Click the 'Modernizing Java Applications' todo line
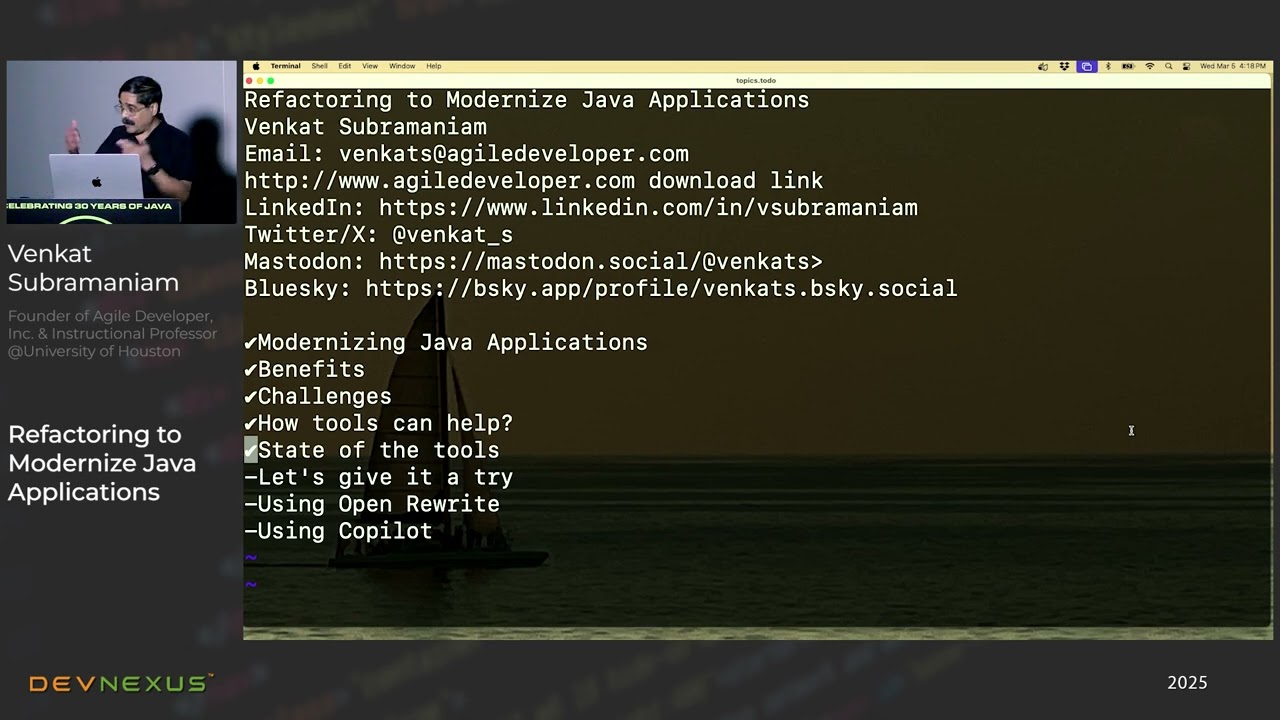The height and width of the screenshot is (720, 1280). (446, 343)
